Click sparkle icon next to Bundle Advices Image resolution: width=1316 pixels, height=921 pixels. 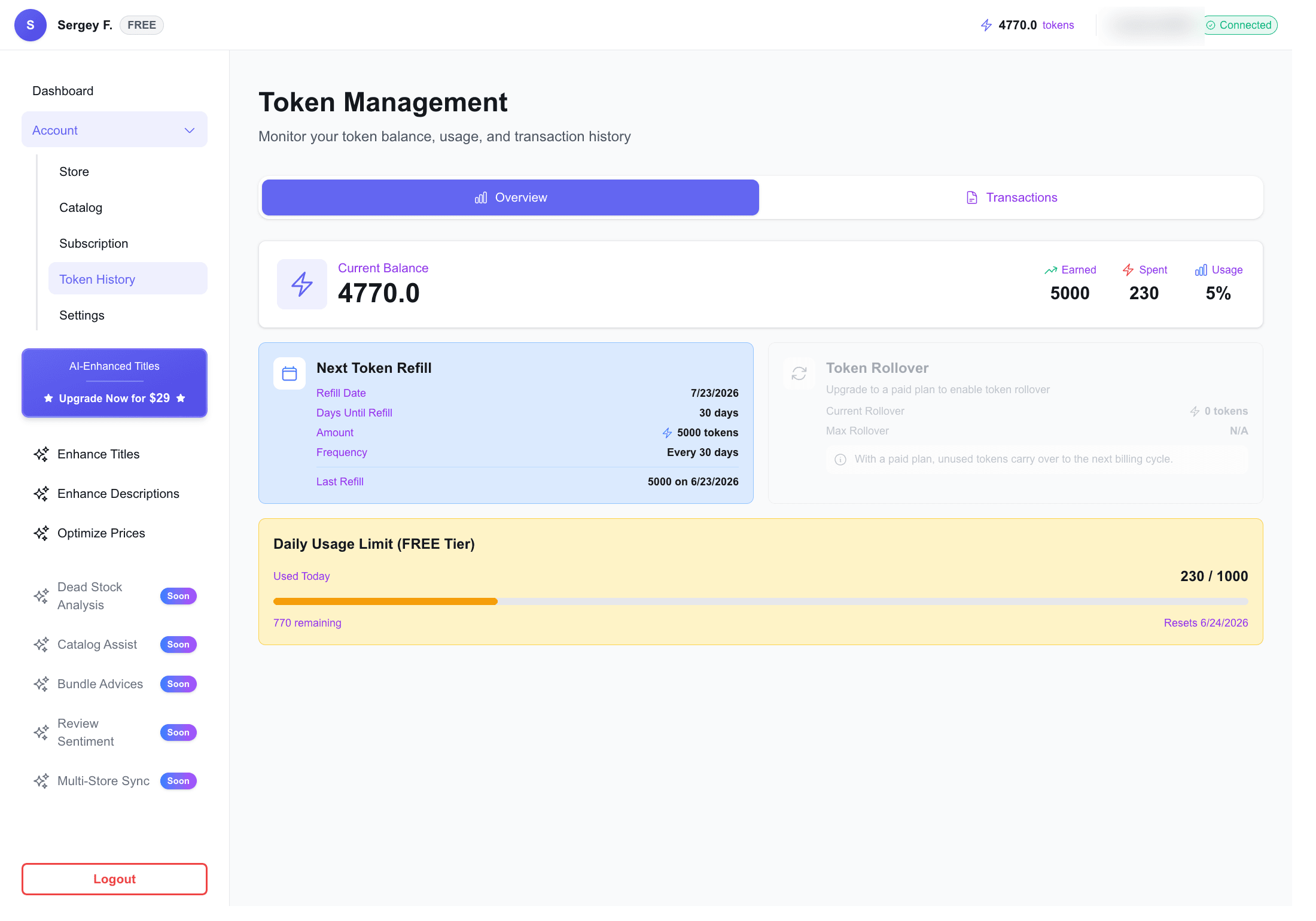(x=41, y=684)
